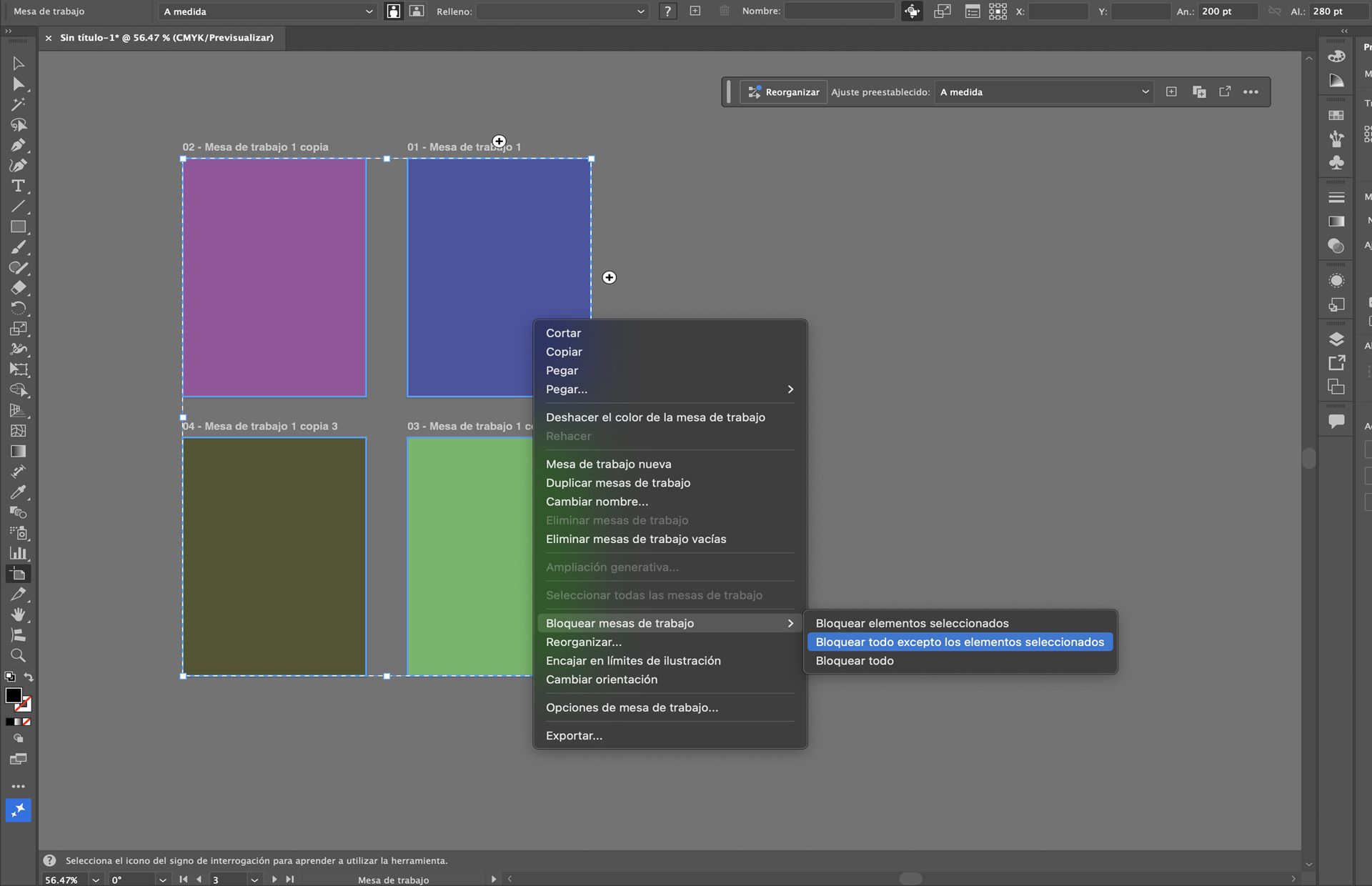This screenshot has height=886, width=1372.
Task: Select the Pen tool
Action: click(18, 145)
